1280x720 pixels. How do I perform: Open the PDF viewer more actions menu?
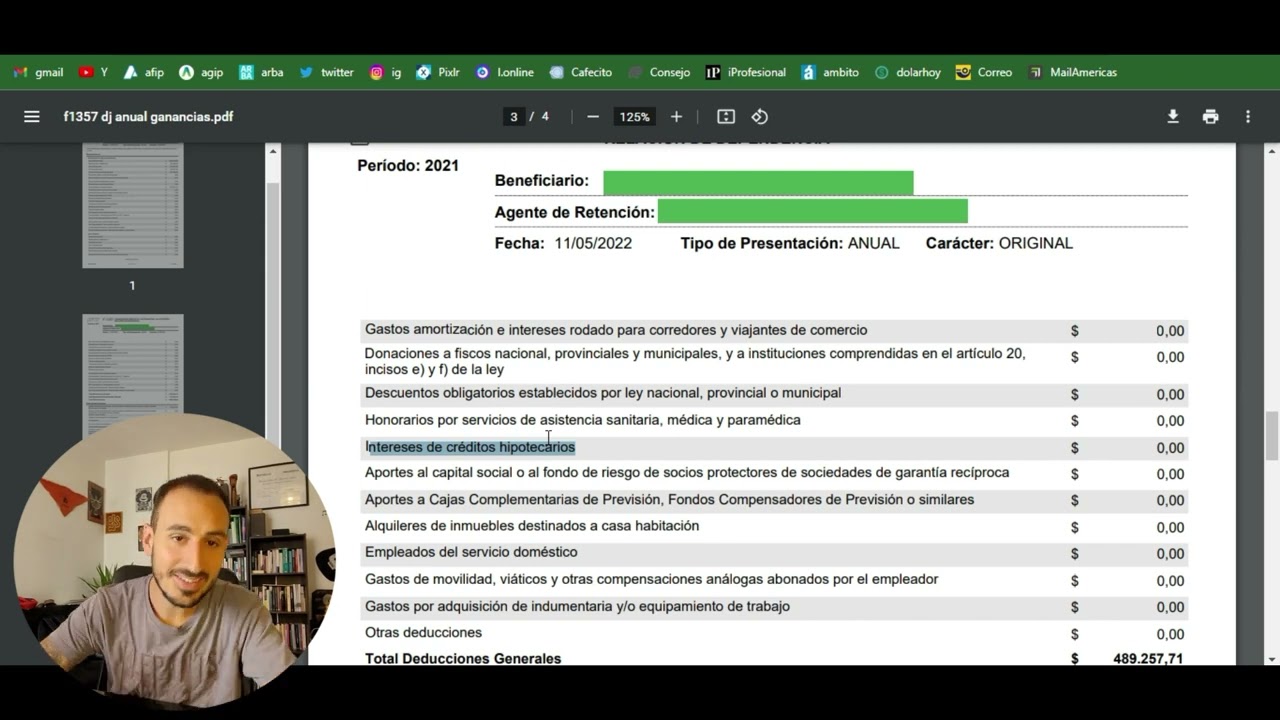[1248, 117]
